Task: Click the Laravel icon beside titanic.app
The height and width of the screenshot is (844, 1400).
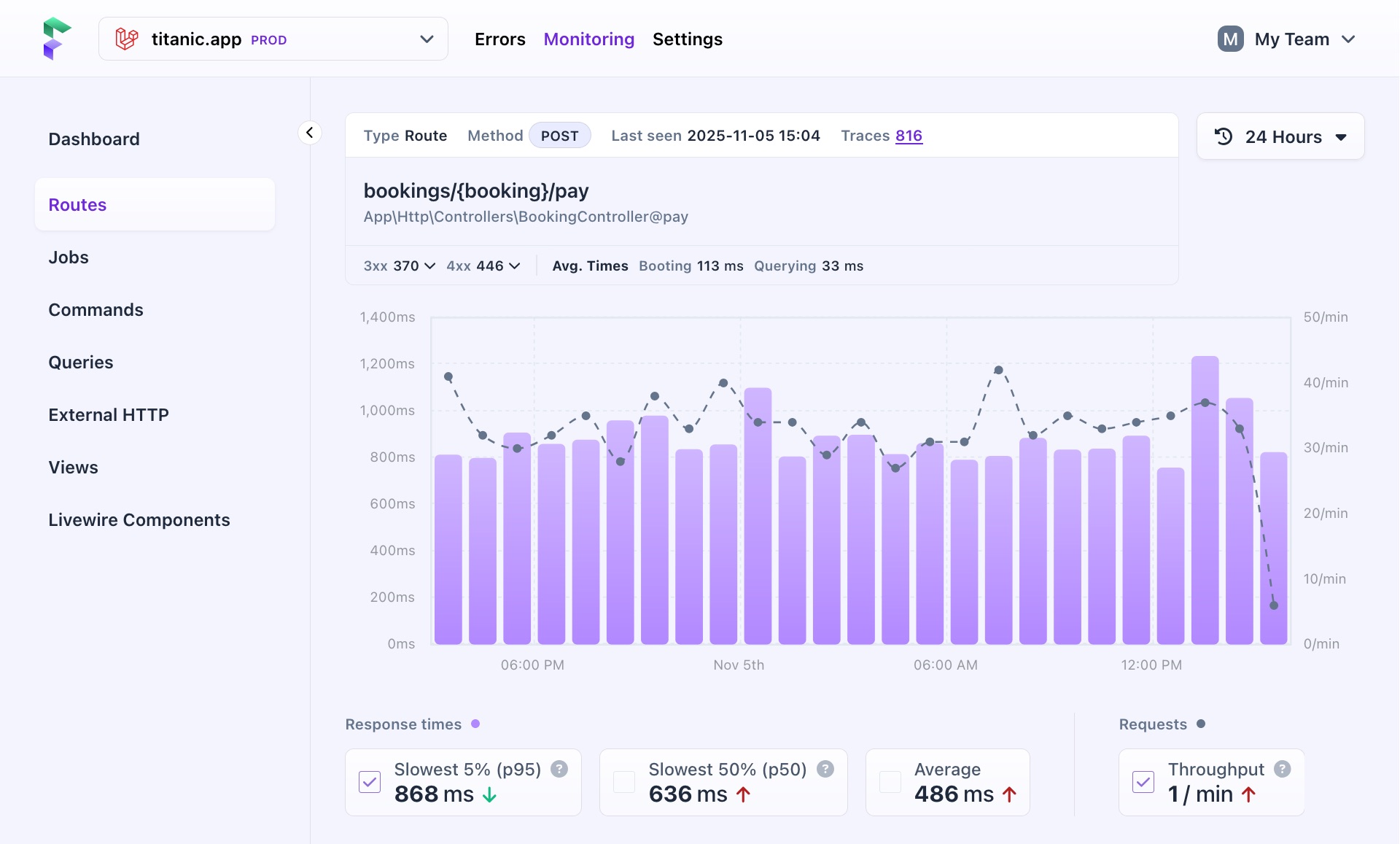Action: (127, 39)
